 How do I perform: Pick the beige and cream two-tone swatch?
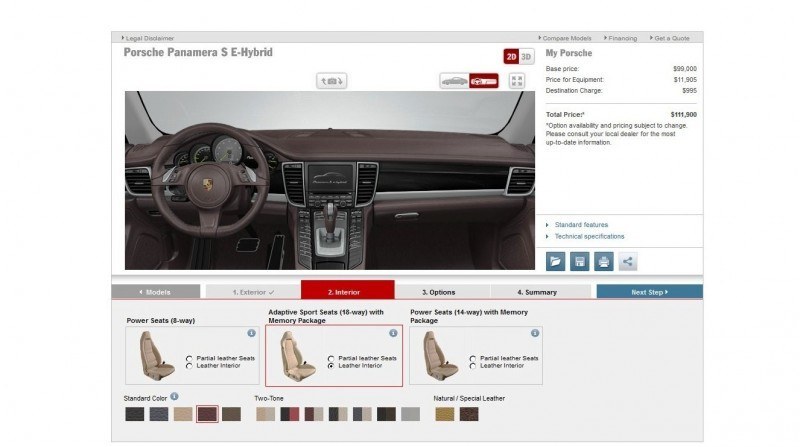265,414
